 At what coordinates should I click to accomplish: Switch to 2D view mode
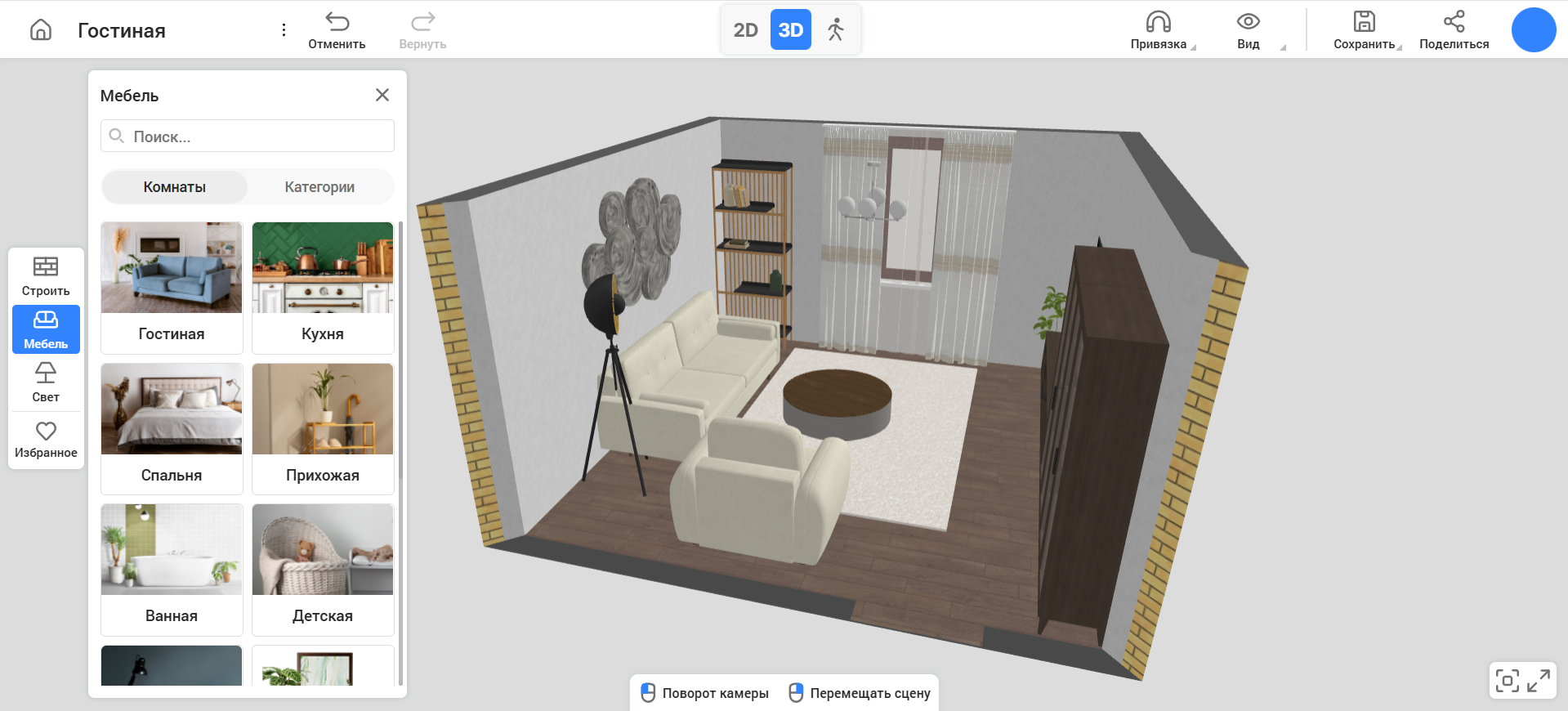coord(745,30)
